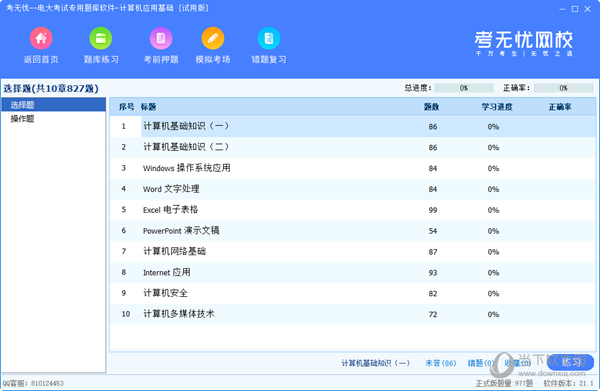Click the 题数 column header
This screenshot has width=600, height=391.
pos(431,107)
